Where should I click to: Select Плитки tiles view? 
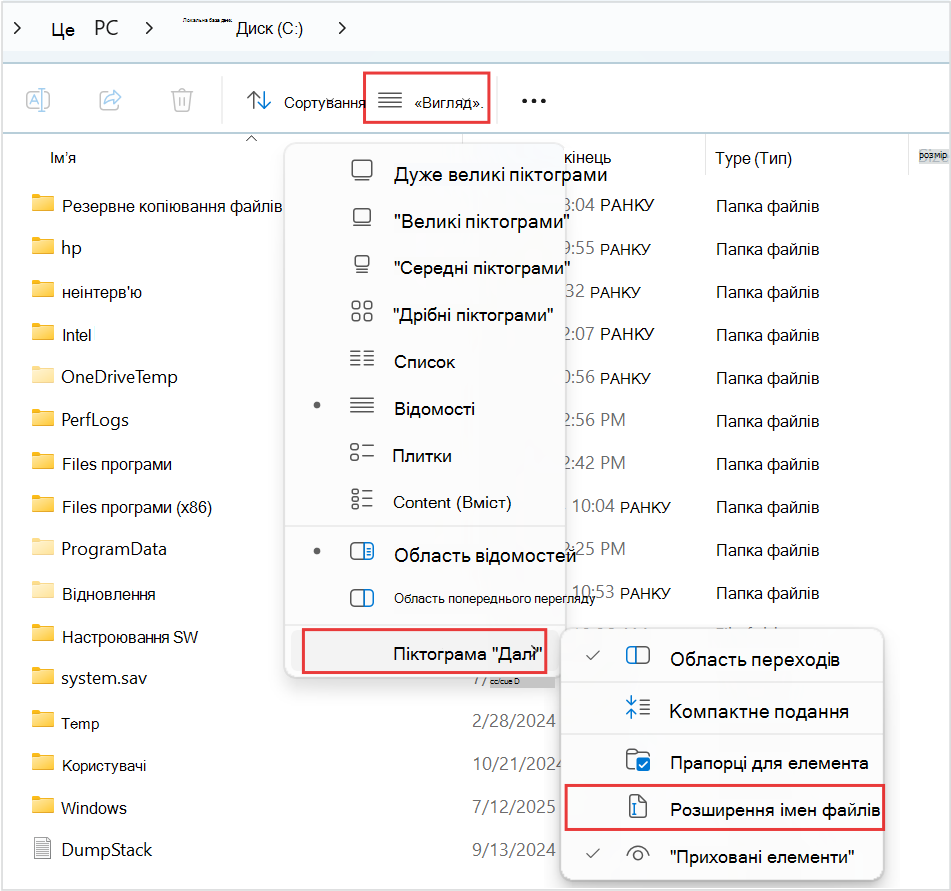425,456
